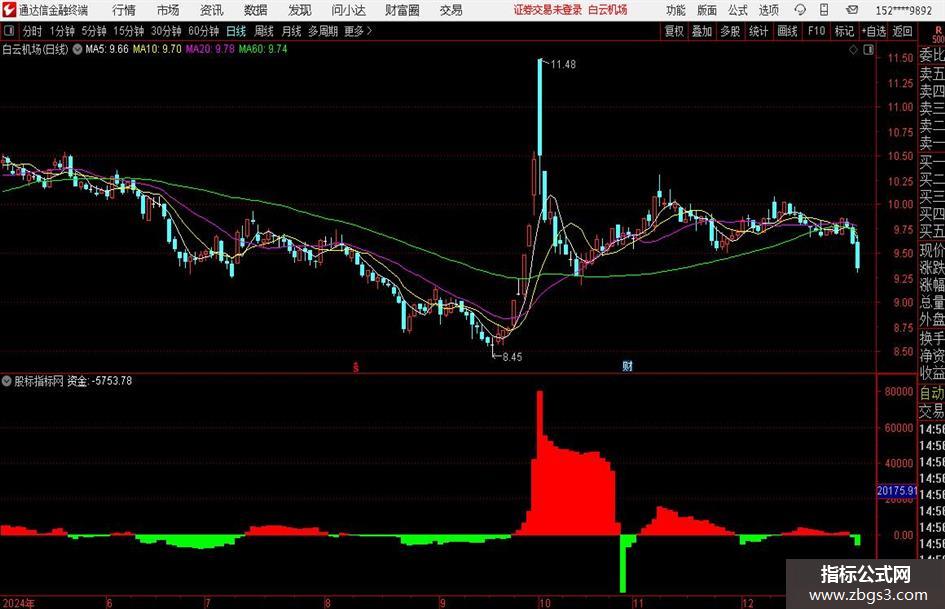Click the MA5: 9.66 label
945x609 pixels.
tap(107, 49)
